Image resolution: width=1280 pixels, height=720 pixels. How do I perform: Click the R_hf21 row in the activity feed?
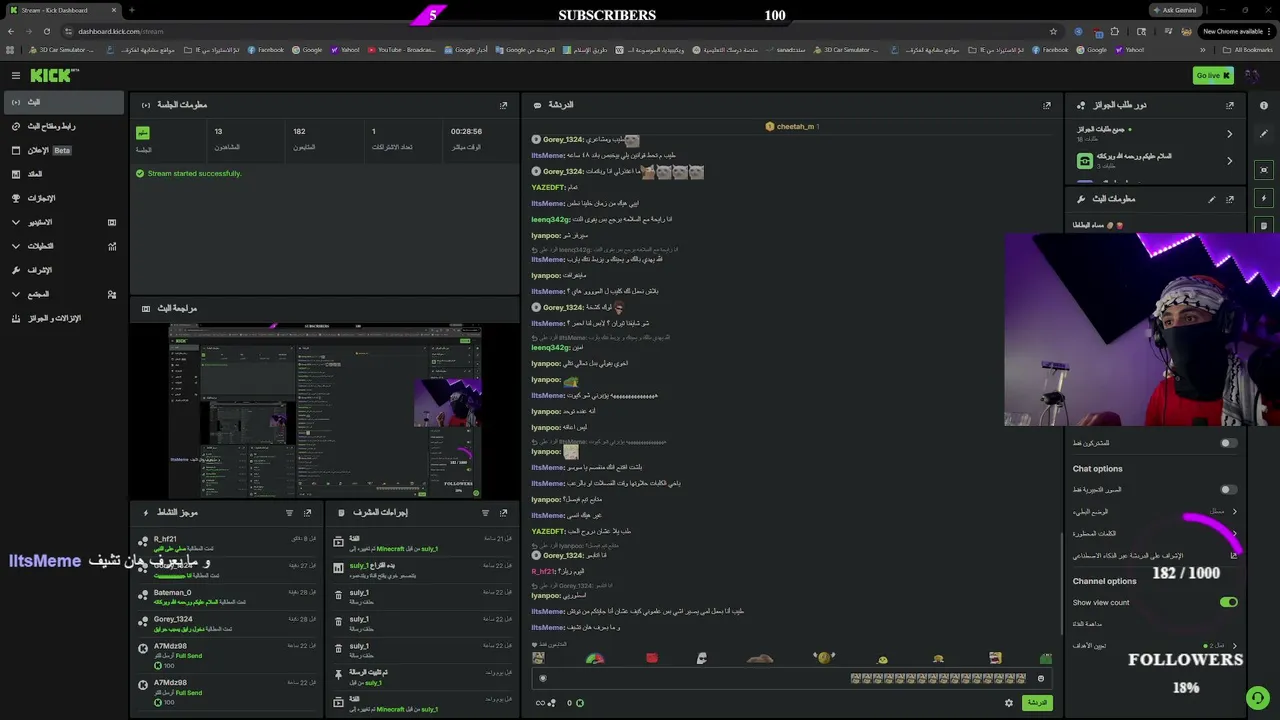pos(226,544)
